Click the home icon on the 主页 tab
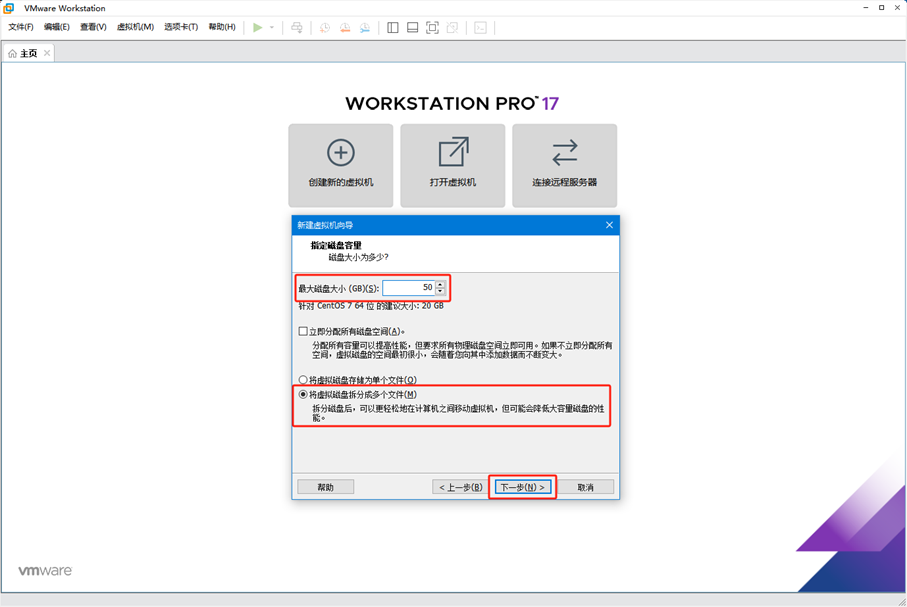Viewport: 907px width, 607px height. (12, 53)
